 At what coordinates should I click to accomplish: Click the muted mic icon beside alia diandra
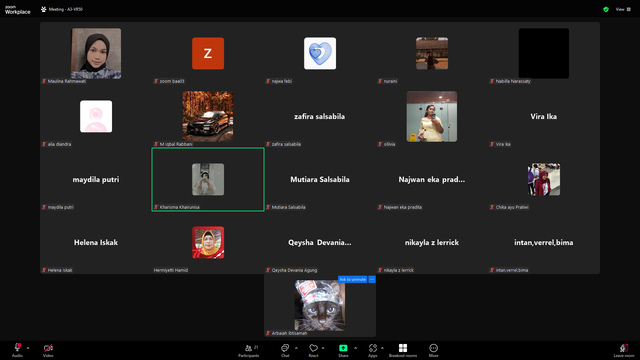44,144
